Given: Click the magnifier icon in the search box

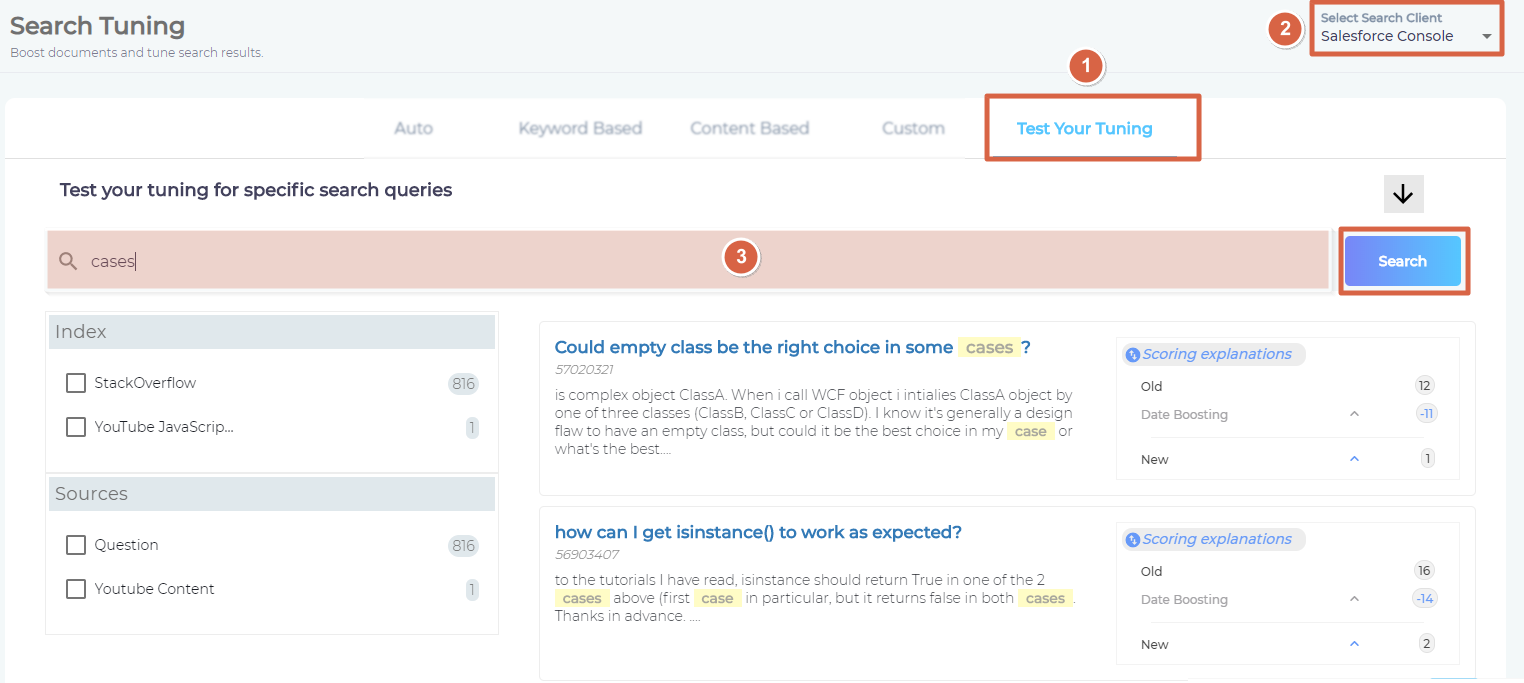Looking at the screenshot, I should [x=68, y=261].
